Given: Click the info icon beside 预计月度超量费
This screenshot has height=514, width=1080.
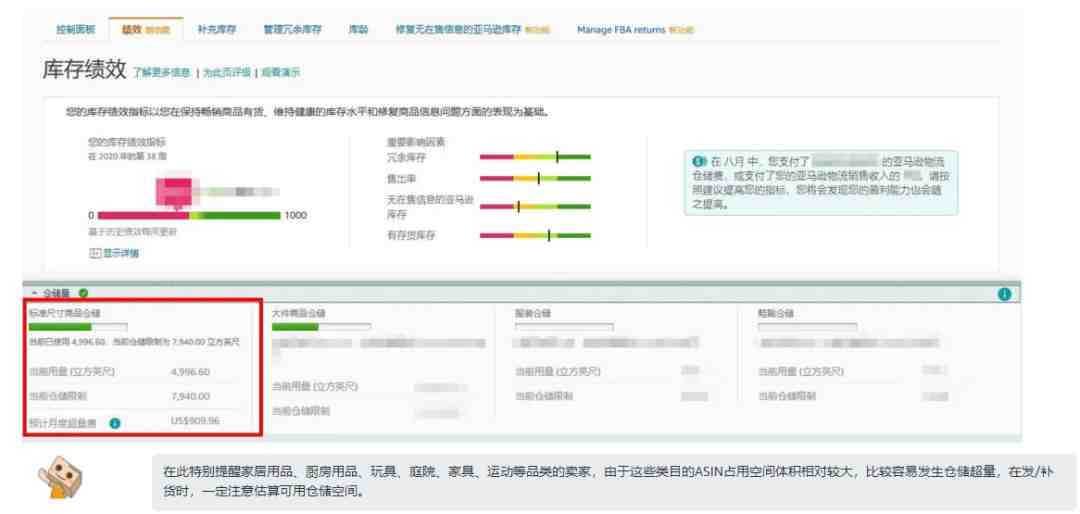Looking at the screenshot, I should click(115, 422).
